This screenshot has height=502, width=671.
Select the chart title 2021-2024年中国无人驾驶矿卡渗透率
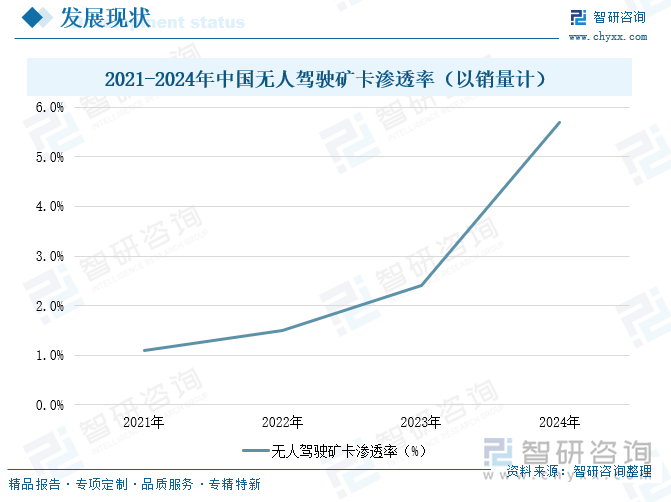coord(326,79)
